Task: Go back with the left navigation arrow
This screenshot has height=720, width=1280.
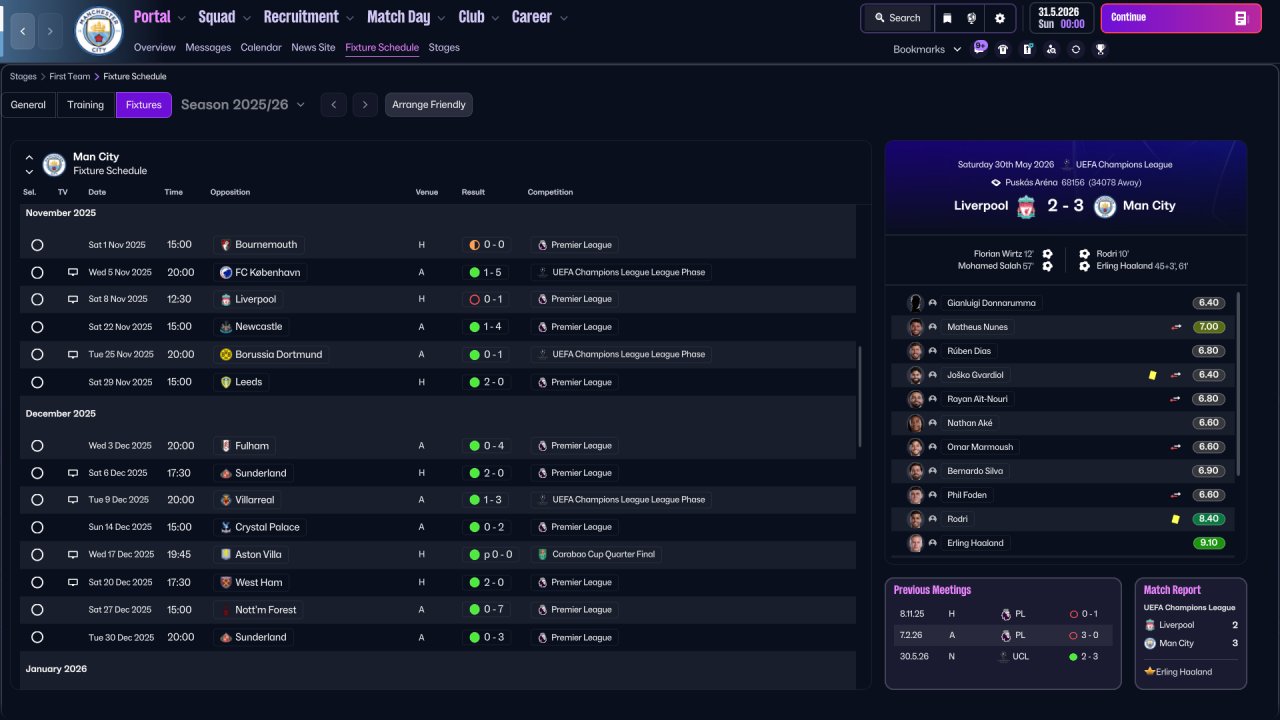Action: 22,31
